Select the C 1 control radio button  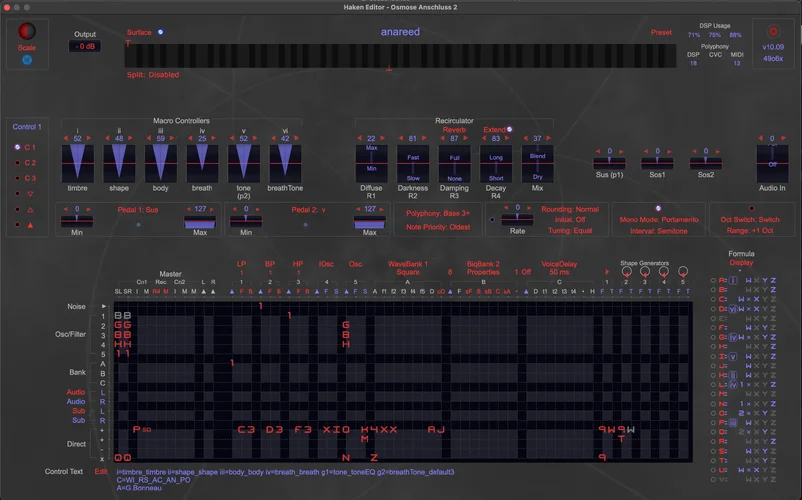click(x=18, y=147)
